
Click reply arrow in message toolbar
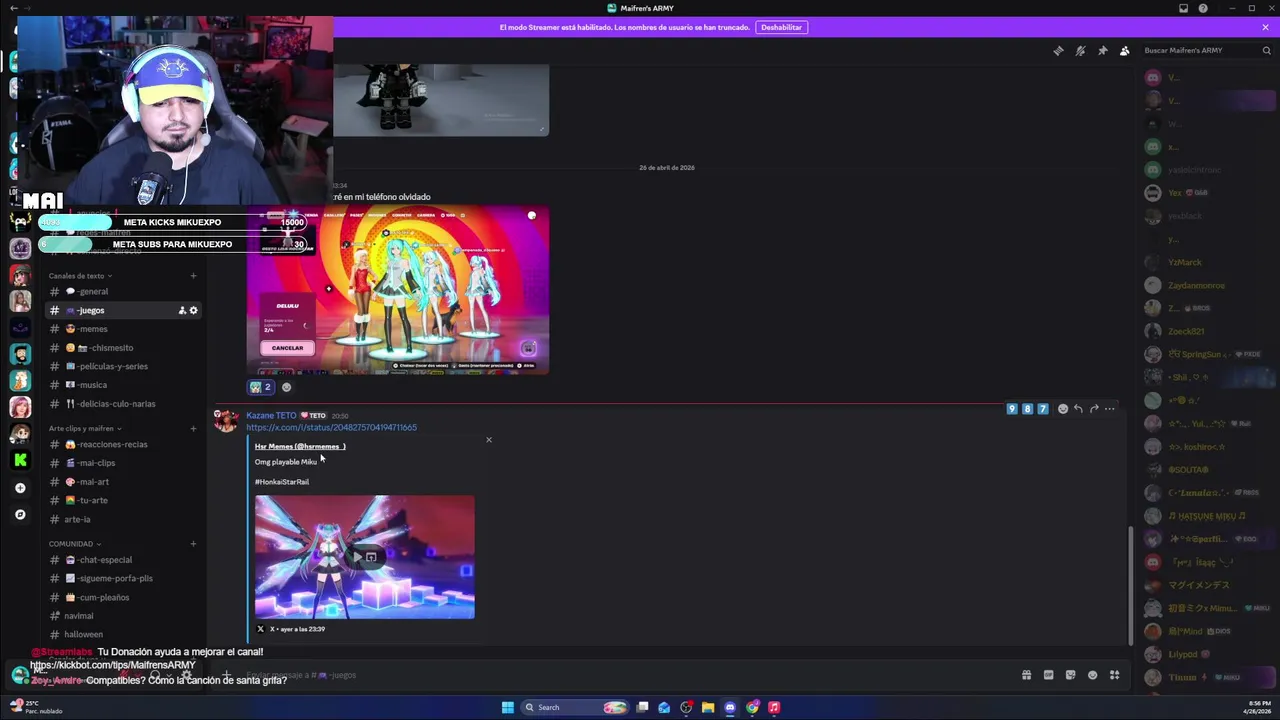1078,409
